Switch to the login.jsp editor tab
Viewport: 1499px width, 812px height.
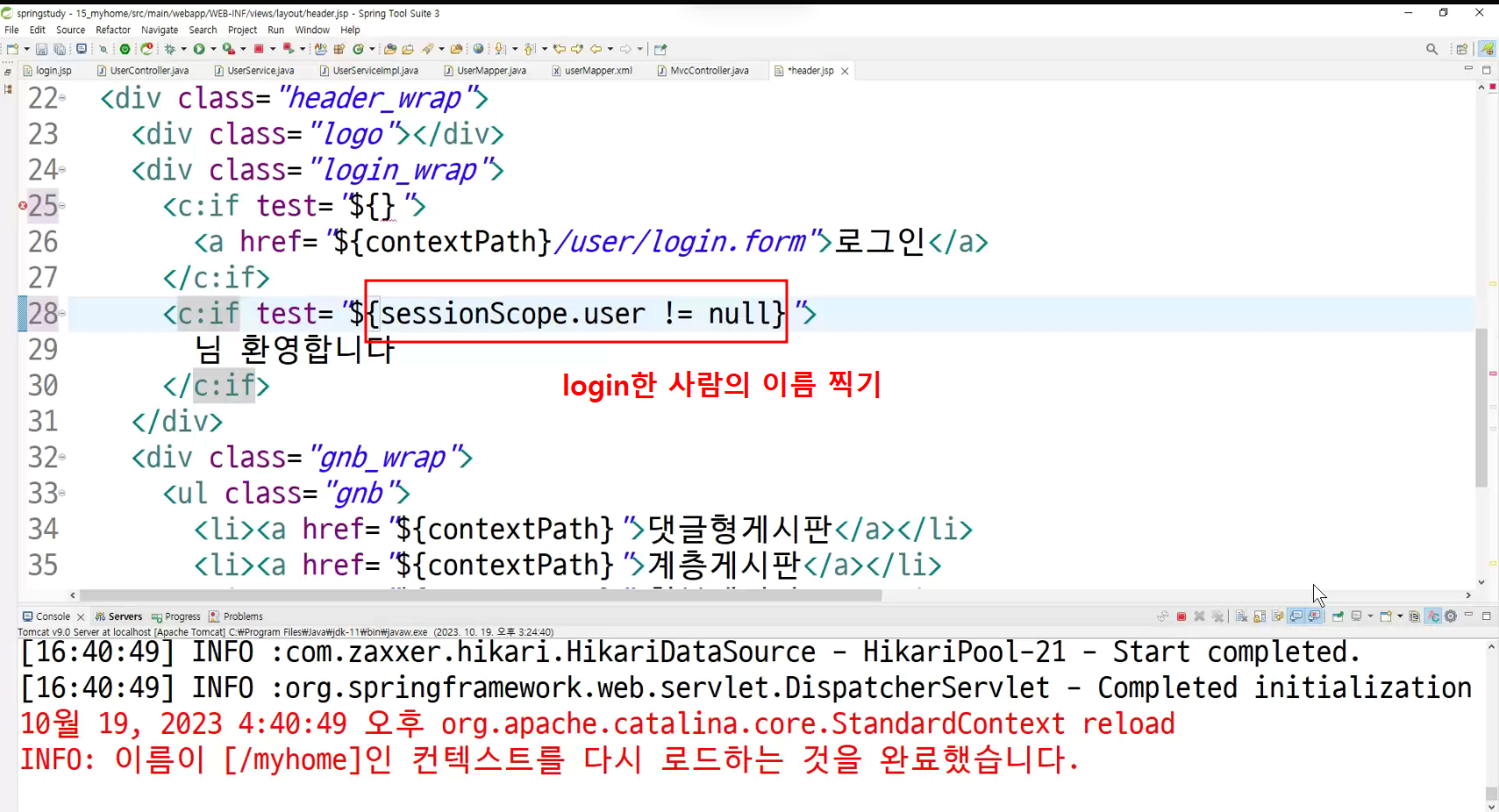tap(47, 71)
